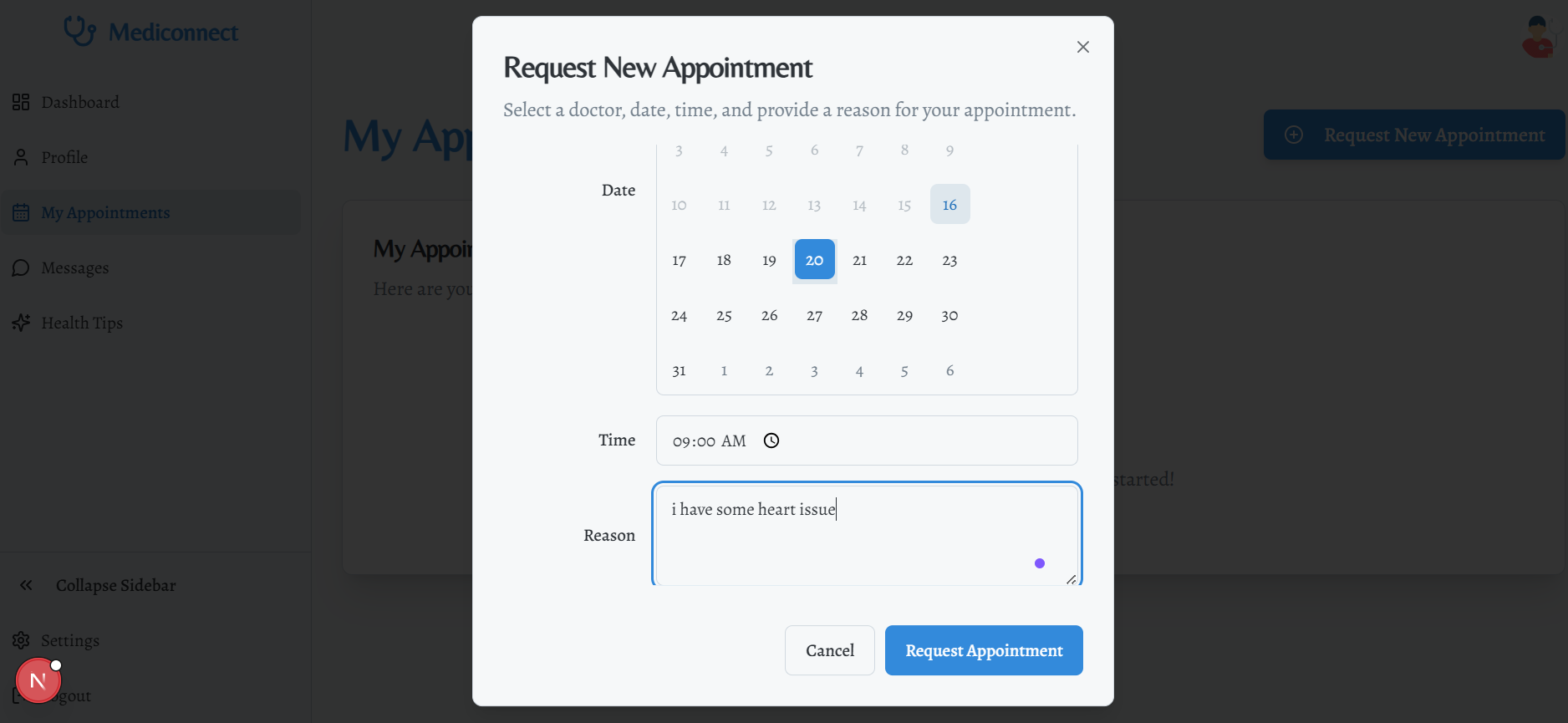Open the time picker clock icon
This screenshot has height=723, width=1568.
[x=771, y=440]
